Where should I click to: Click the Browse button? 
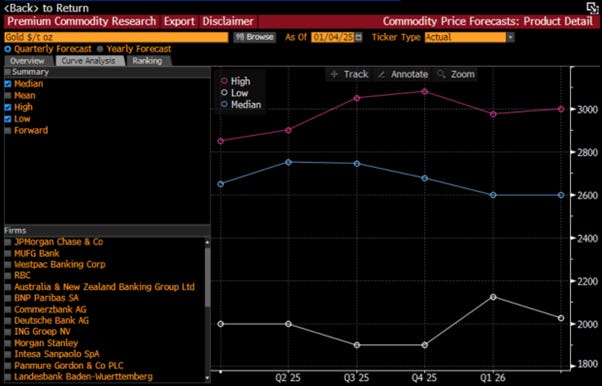pos(255,37)
